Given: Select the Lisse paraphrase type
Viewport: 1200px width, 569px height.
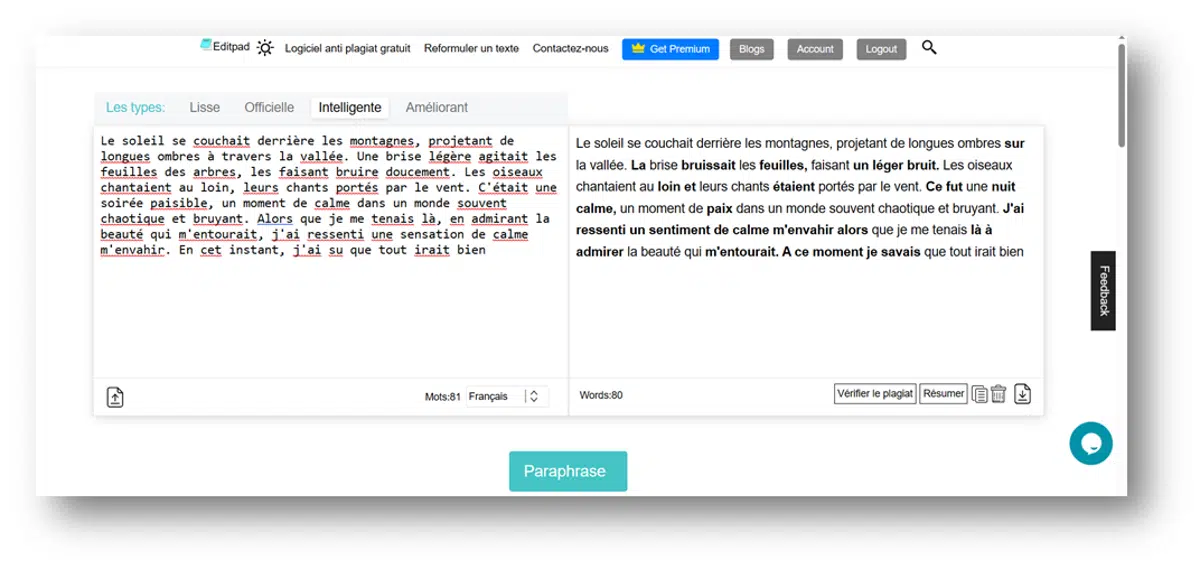Looking at the screenshot, I should (205, 107).
